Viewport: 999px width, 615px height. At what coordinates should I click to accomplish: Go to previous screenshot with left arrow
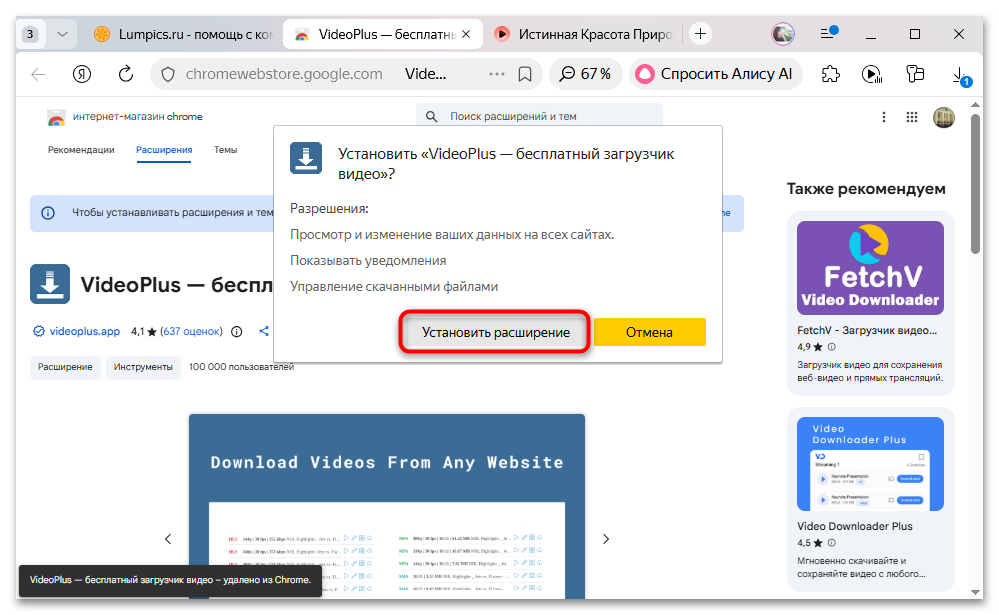tap(168, 539)
